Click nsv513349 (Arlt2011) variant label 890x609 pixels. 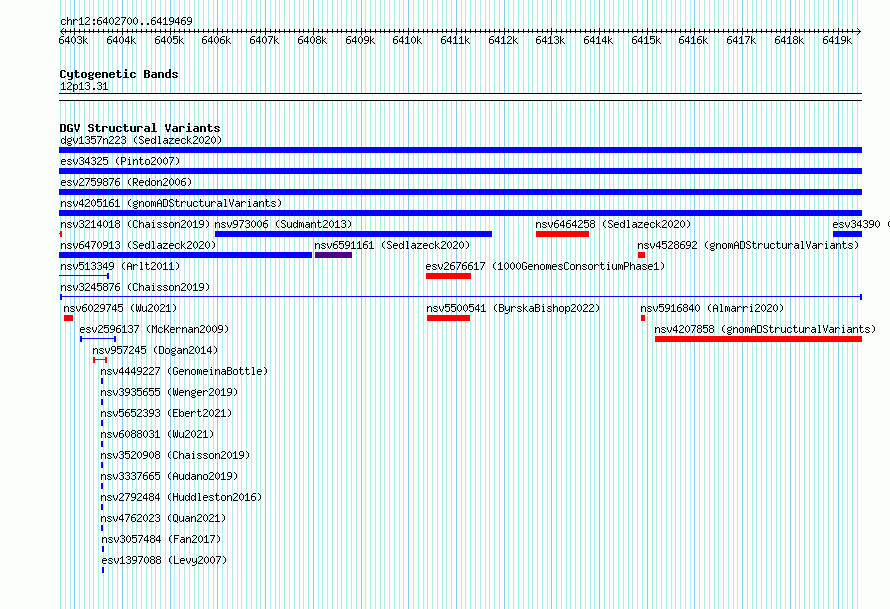[120, 266]
